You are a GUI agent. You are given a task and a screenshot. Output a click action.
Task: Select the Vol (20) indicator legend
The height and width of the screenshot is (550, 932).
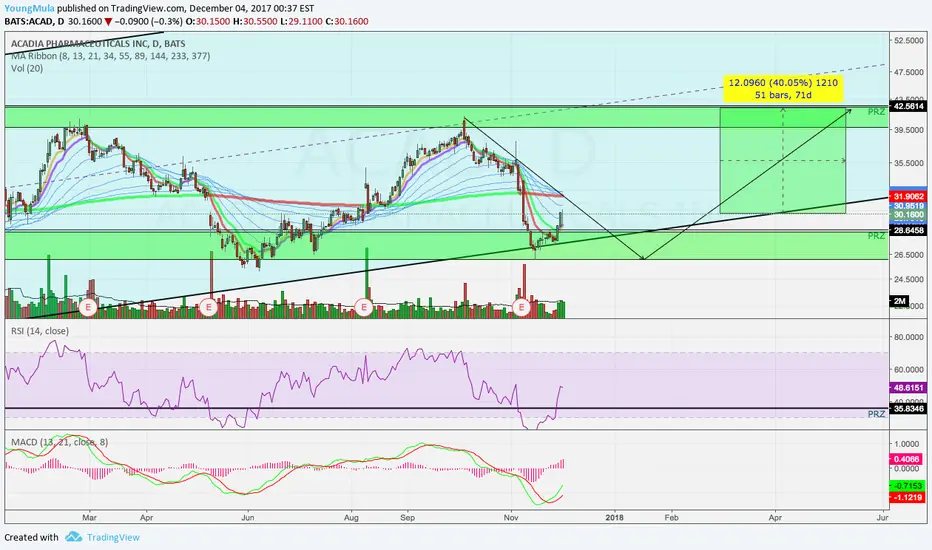pos(27,68)
